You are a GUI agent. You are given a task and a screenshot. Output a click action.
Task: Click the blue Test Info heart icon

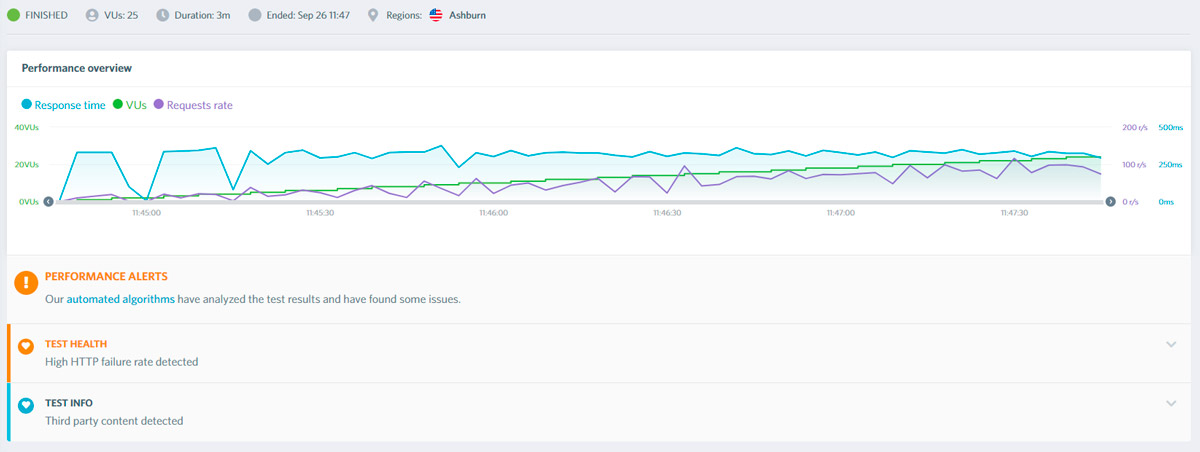pos(26,406)
